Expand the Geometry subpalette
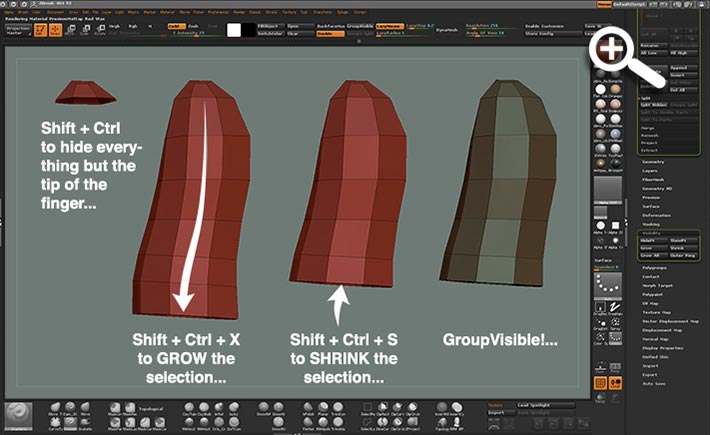The height and width of the screenshot is (435, 710). 654,162
